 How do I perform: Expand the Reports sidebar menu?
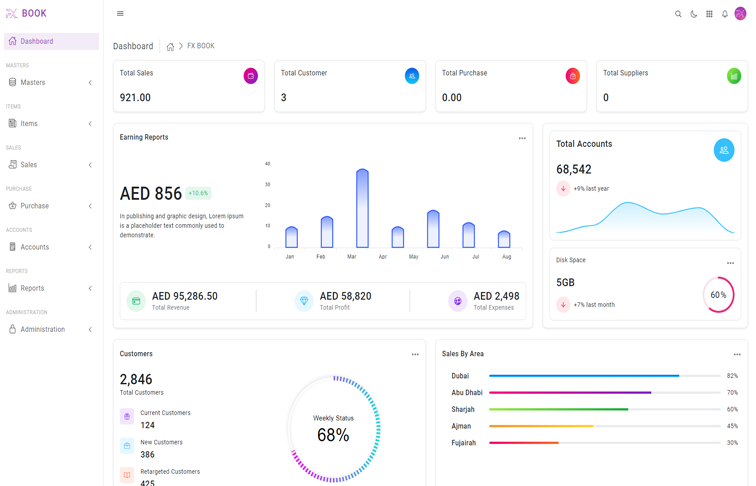[x=51, y=288]
